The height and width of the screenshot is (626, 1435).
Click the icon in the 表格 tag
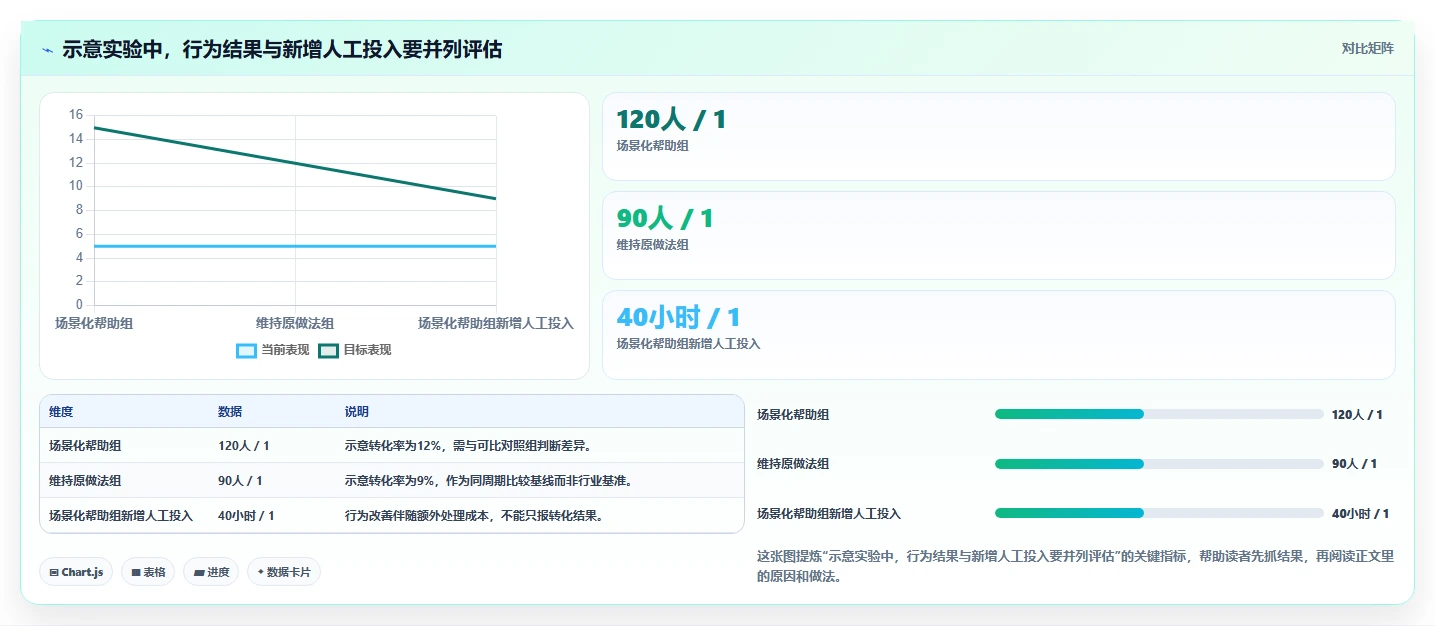[x=136, y=572]
